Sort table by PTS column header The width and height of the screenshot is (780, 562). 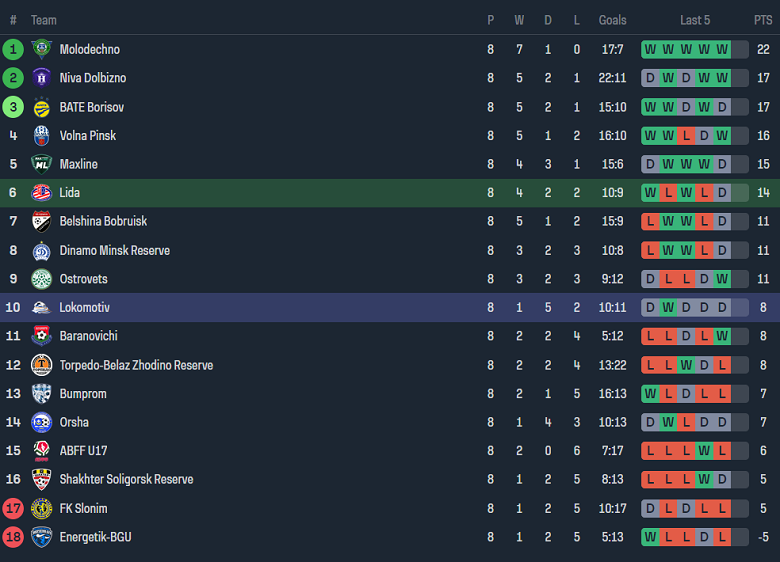[763, 20]
